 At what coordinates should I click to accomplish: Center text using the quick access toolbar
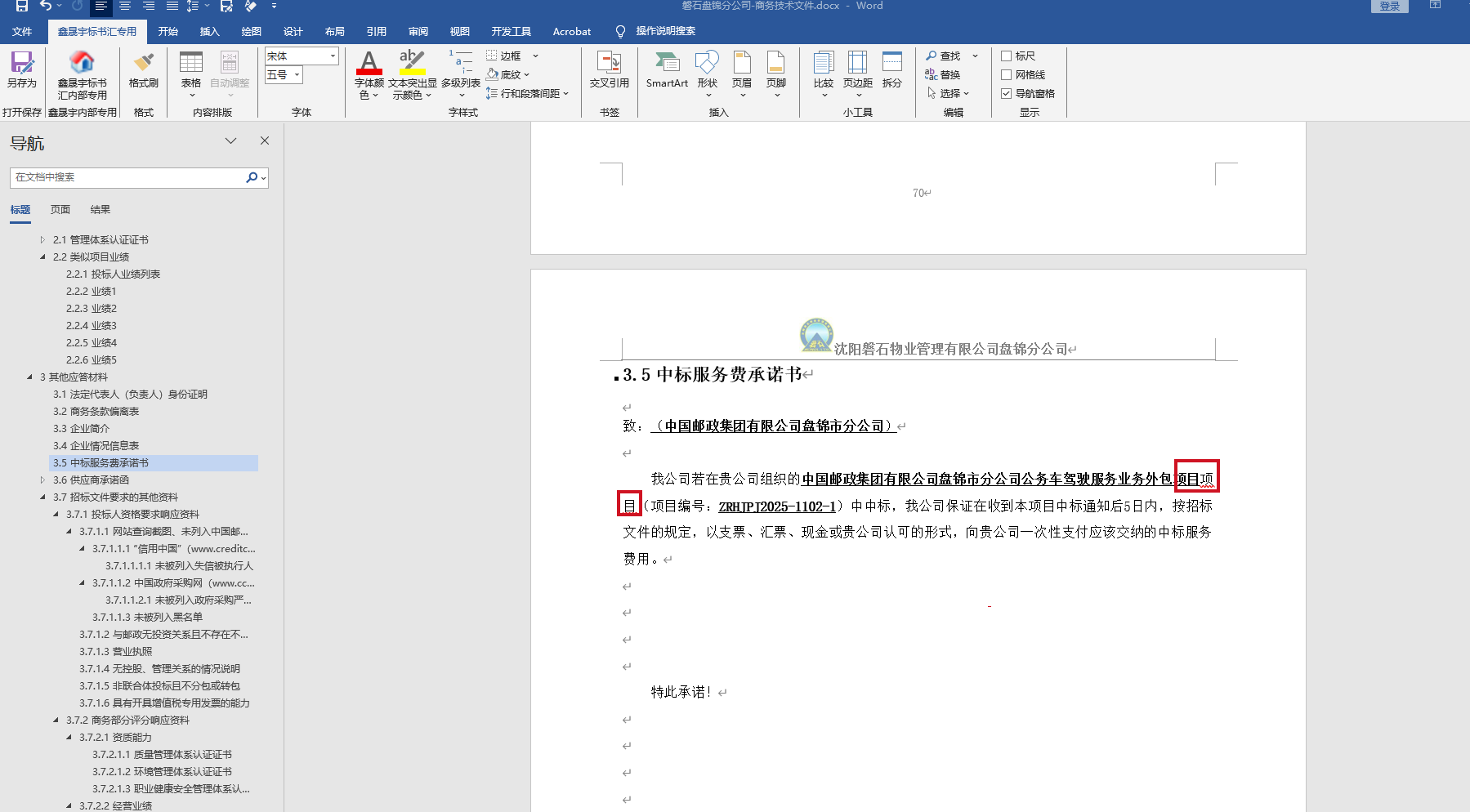click(x=125, y=6)
